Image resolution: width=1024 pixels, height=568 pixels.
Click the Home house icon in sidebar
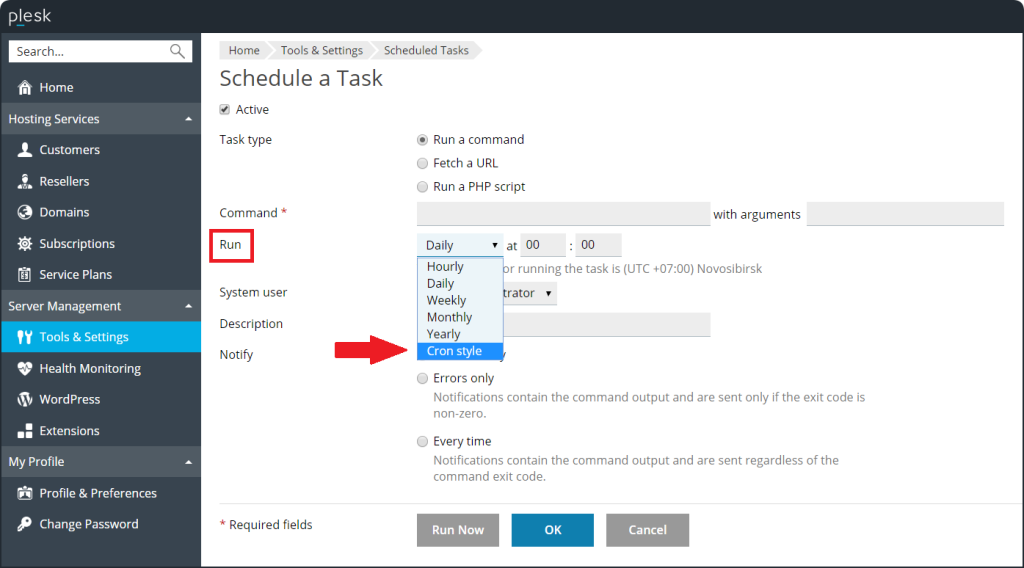pos(25,88)
